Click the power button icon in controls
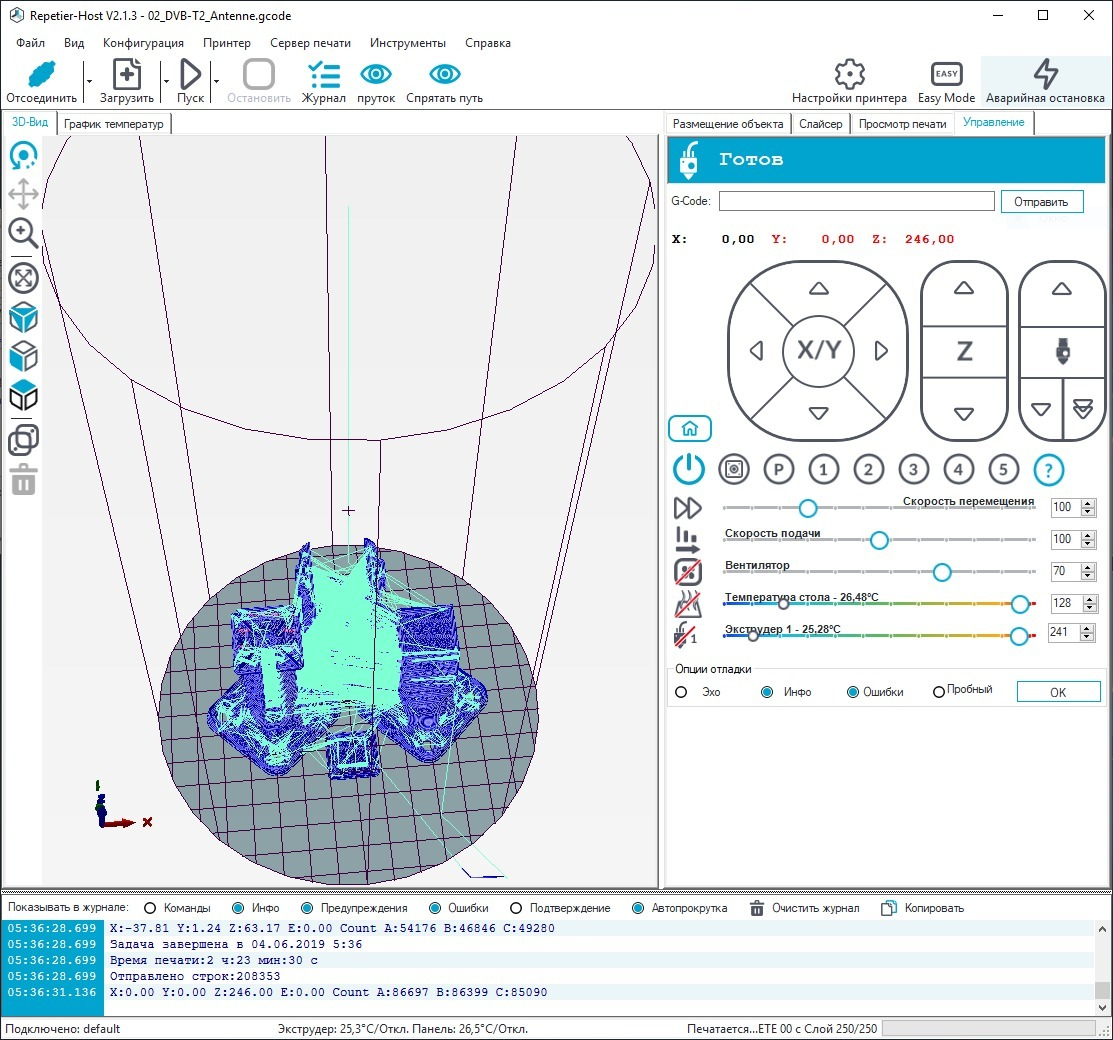The width and height of the screenshot is (1113, 1040). click(x=689, y=468)
